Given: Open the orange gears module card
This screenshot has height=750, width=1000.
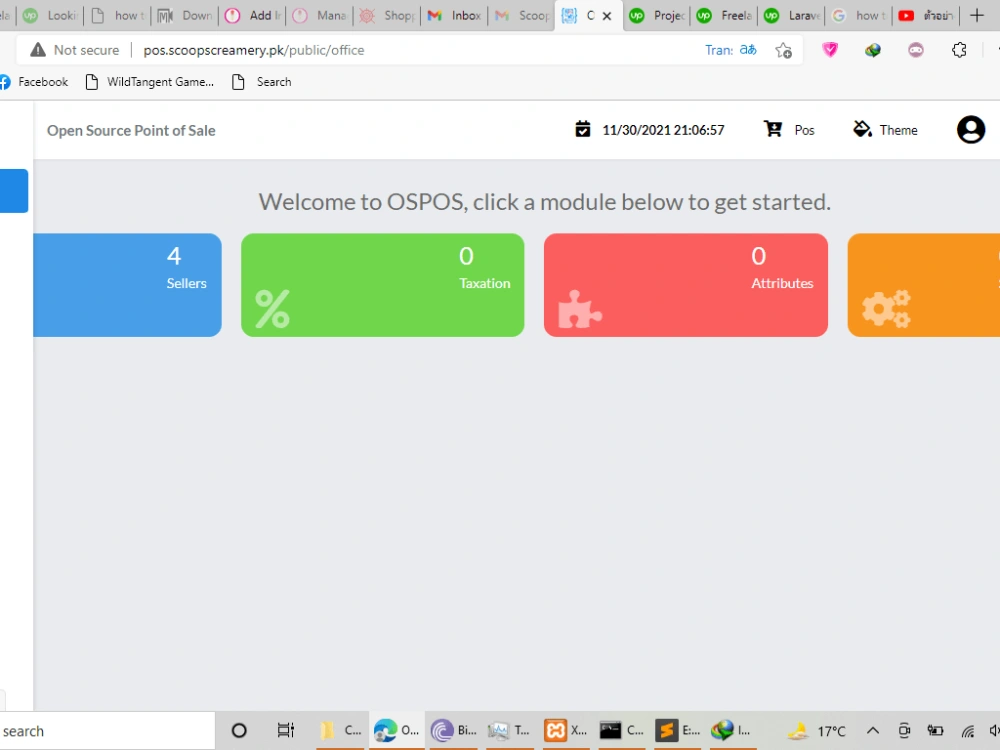Looking at the screenshot, I should (x=923, y=284).
